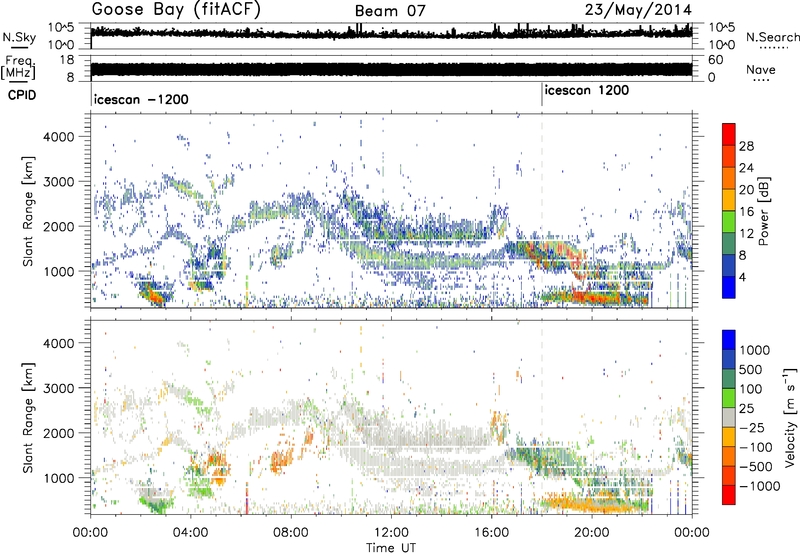Click the '-500' label on Velocity colorbar
The width and height of the screenshot is (800, 554).
[756, 466]
